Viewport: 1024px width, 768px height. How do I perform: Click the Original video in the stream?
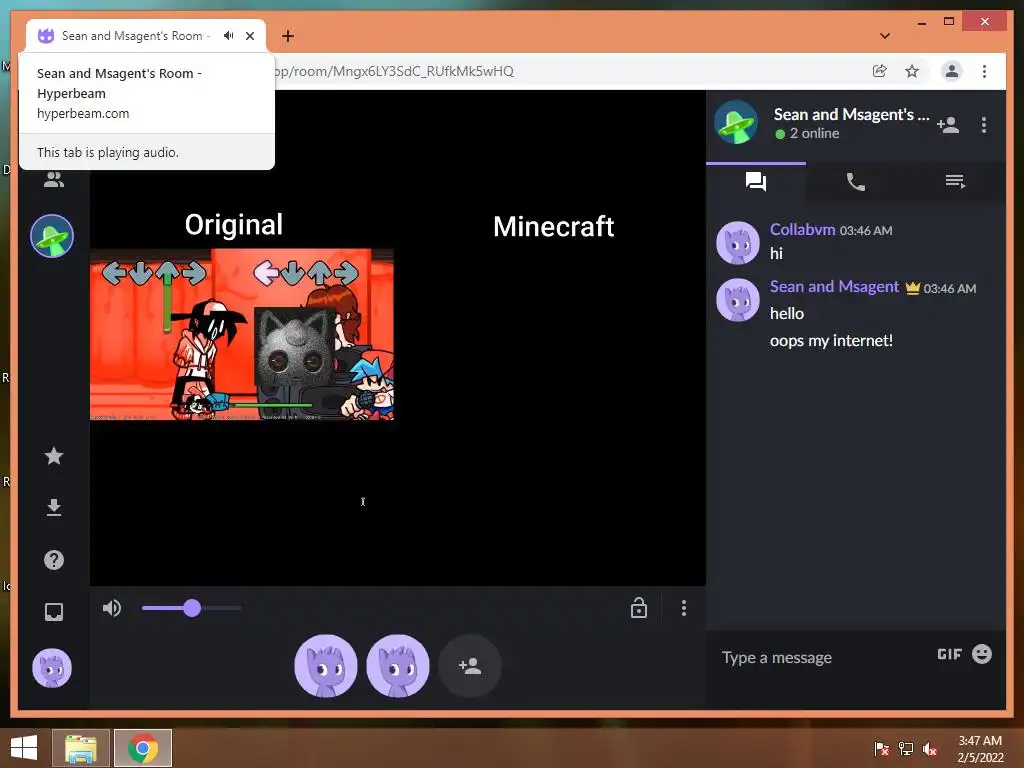[242, 334]
